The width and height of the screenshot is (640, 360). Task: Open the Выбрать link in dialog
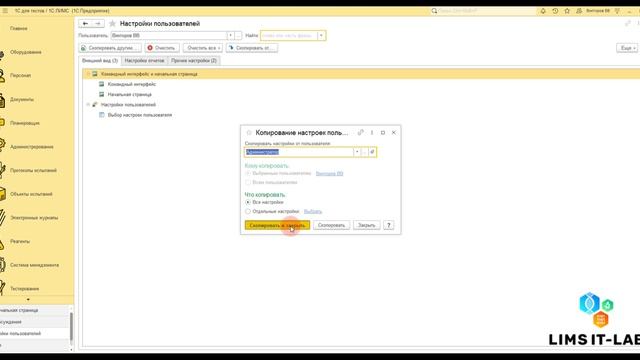pyautogui.click(x=313, y=211)
